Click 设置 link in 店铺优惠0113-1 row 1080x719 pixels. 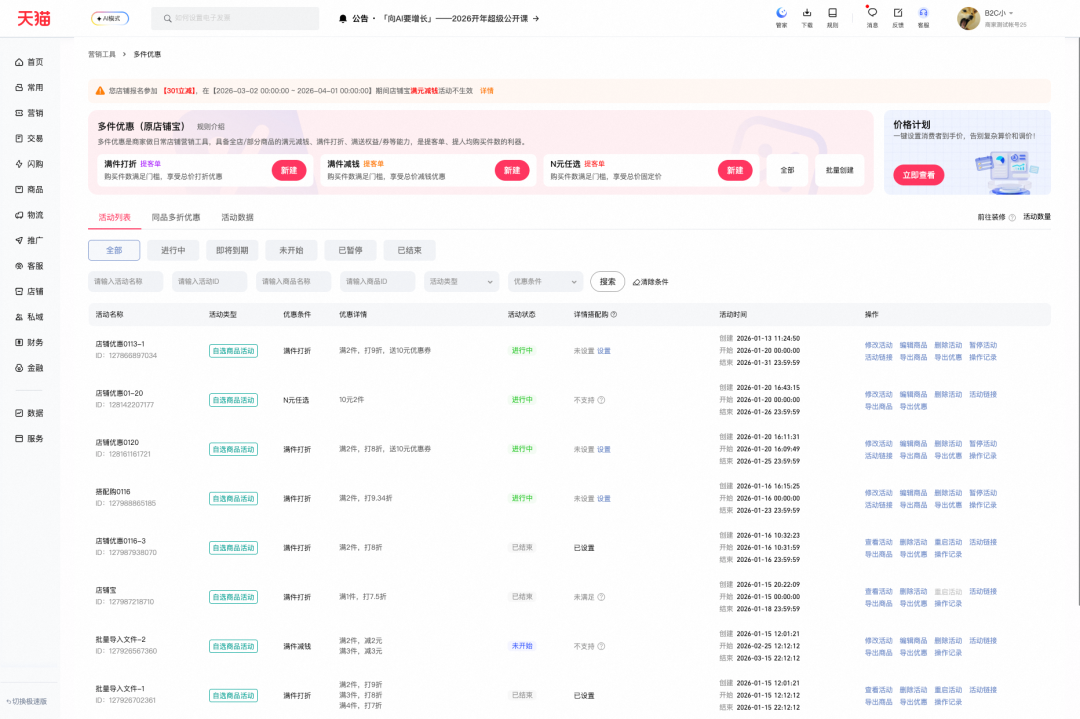(603, 351)
